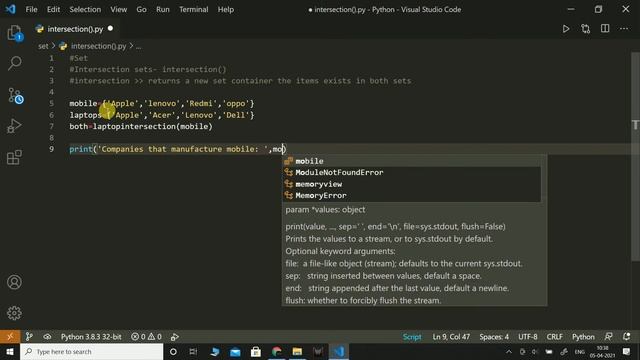Image resolution: width=640 pixels, height=360 pixels.
Task: Click the eye icon in status bar
Action: 47,337
